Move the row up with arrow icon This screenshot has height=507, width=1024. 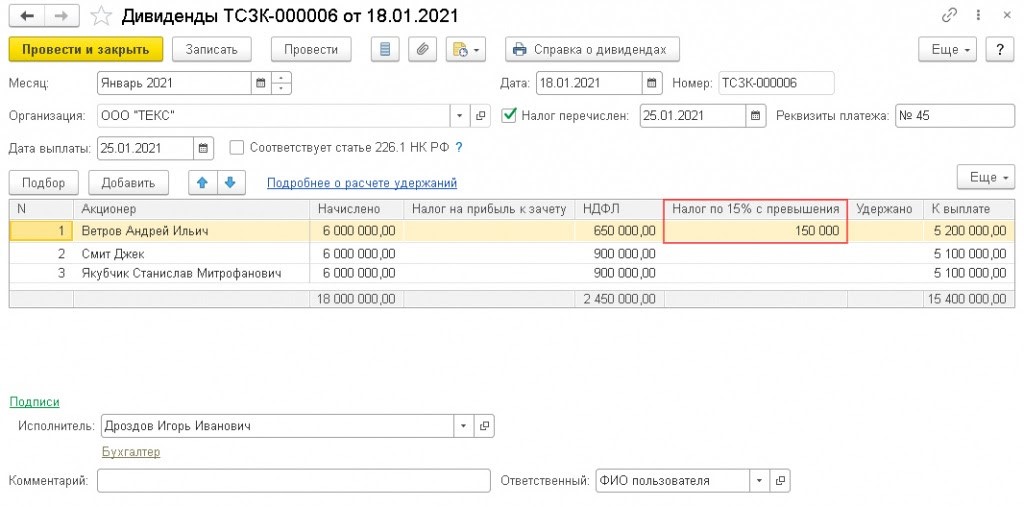(201, 183)
